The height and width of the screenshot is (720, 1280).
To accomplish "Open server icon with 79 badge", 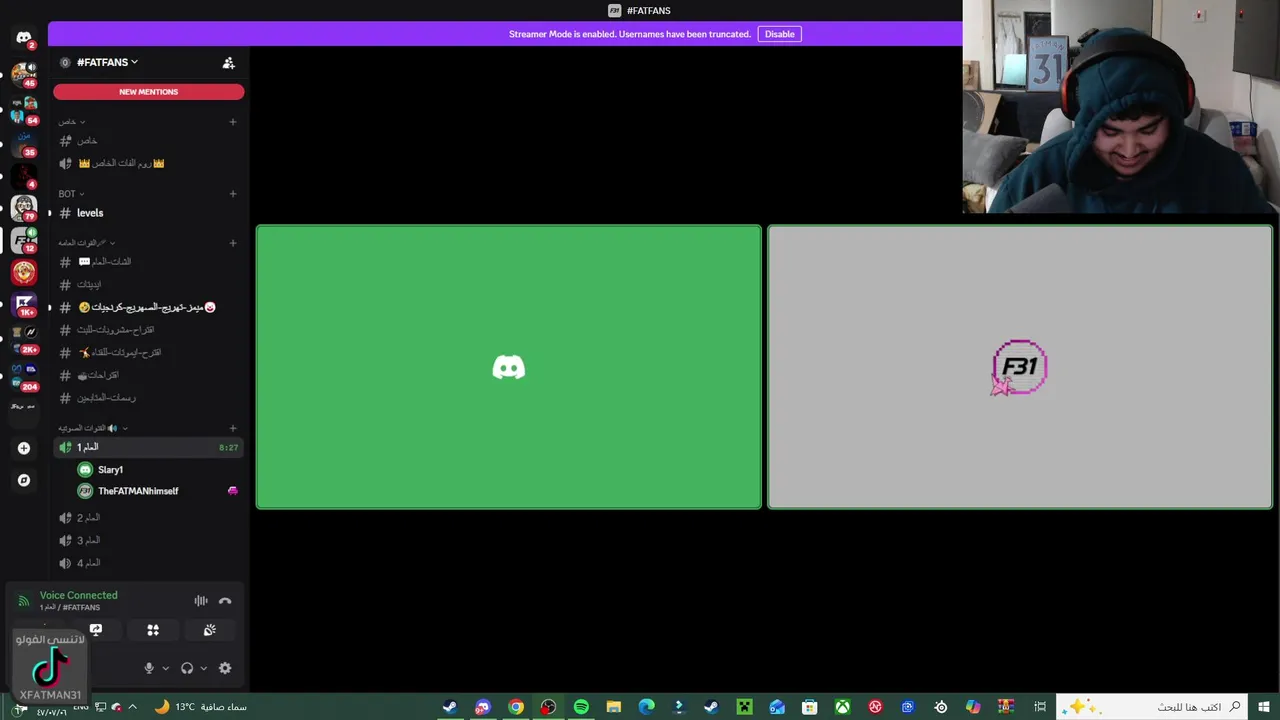I will click(24, 207).
